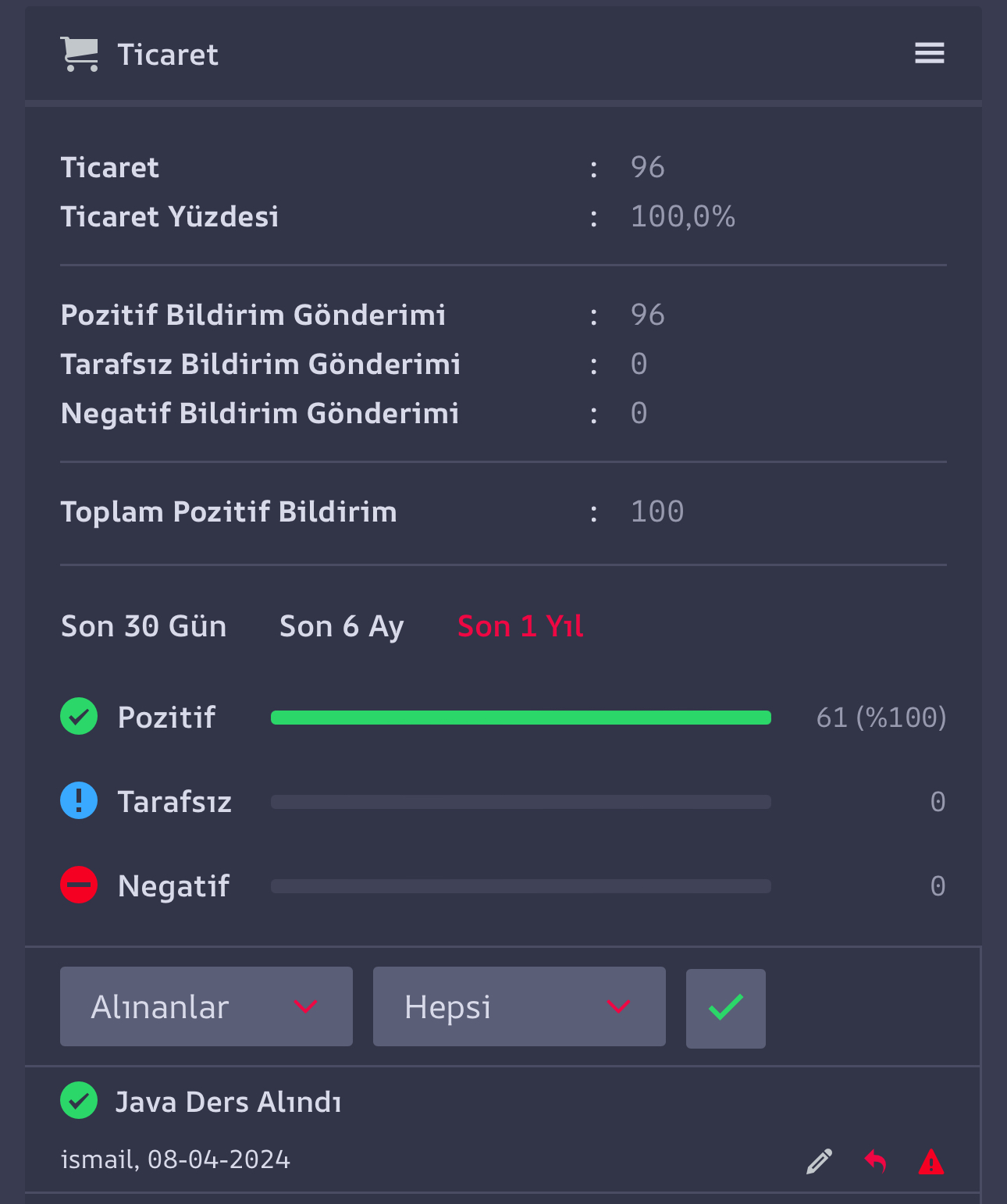Open the Hepsi filter dropdown
Screen dimensions: 1007x1204
click(x=519, y=1006)
